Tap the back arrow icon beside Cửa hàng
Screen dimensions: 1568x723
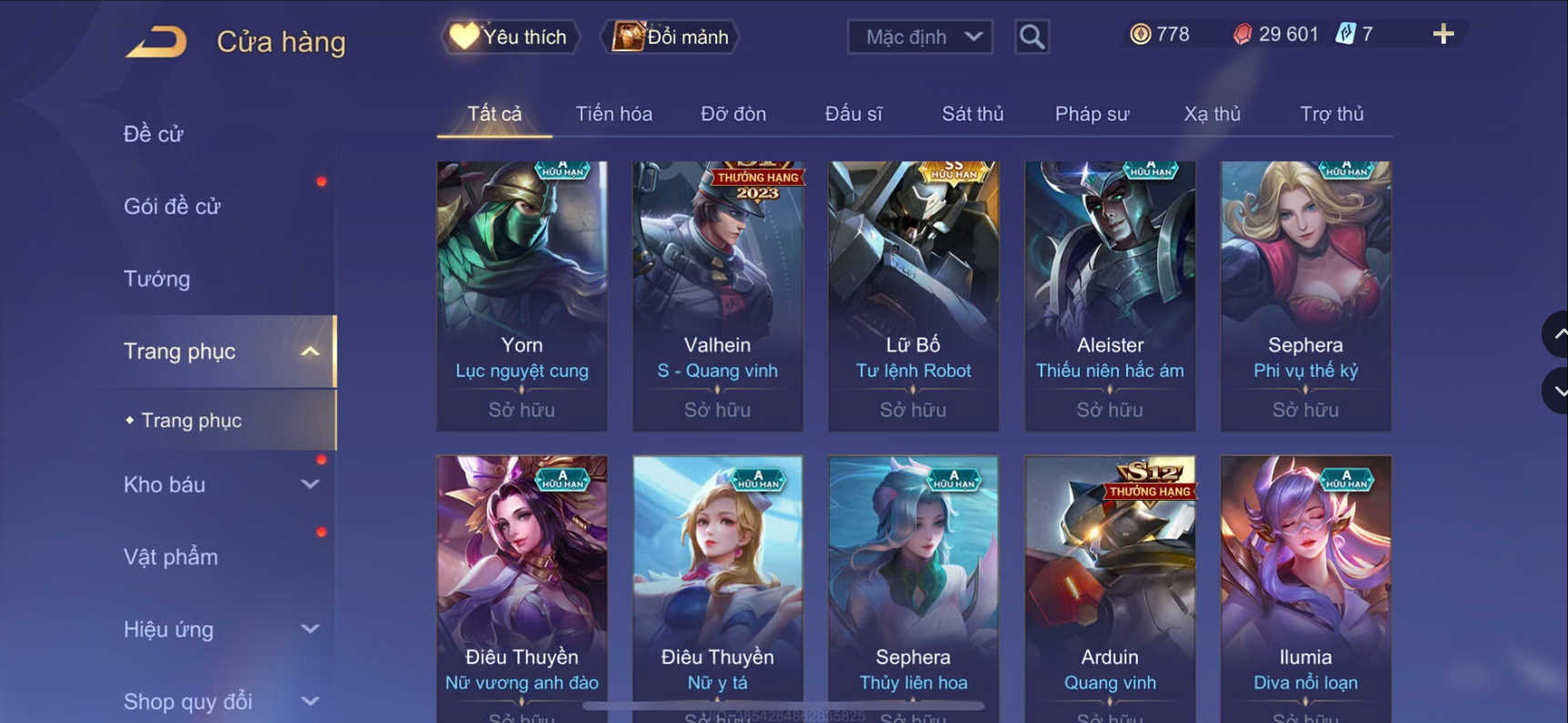pyautogui.click(x=156, y=41)
